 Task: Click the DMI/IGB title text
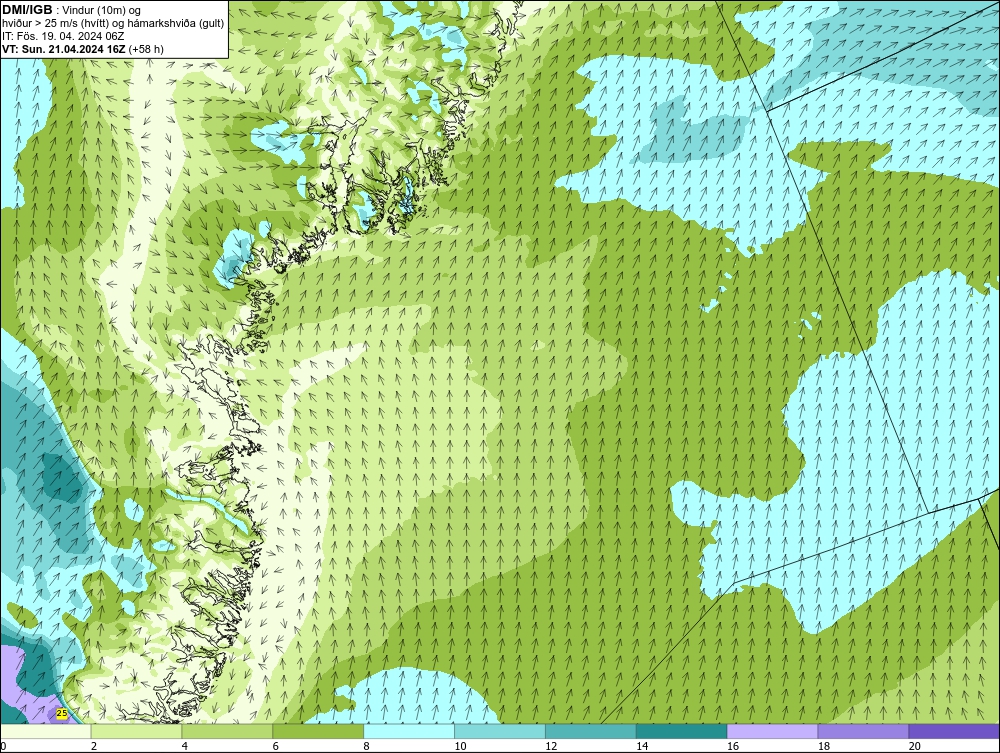coord(27,10)
